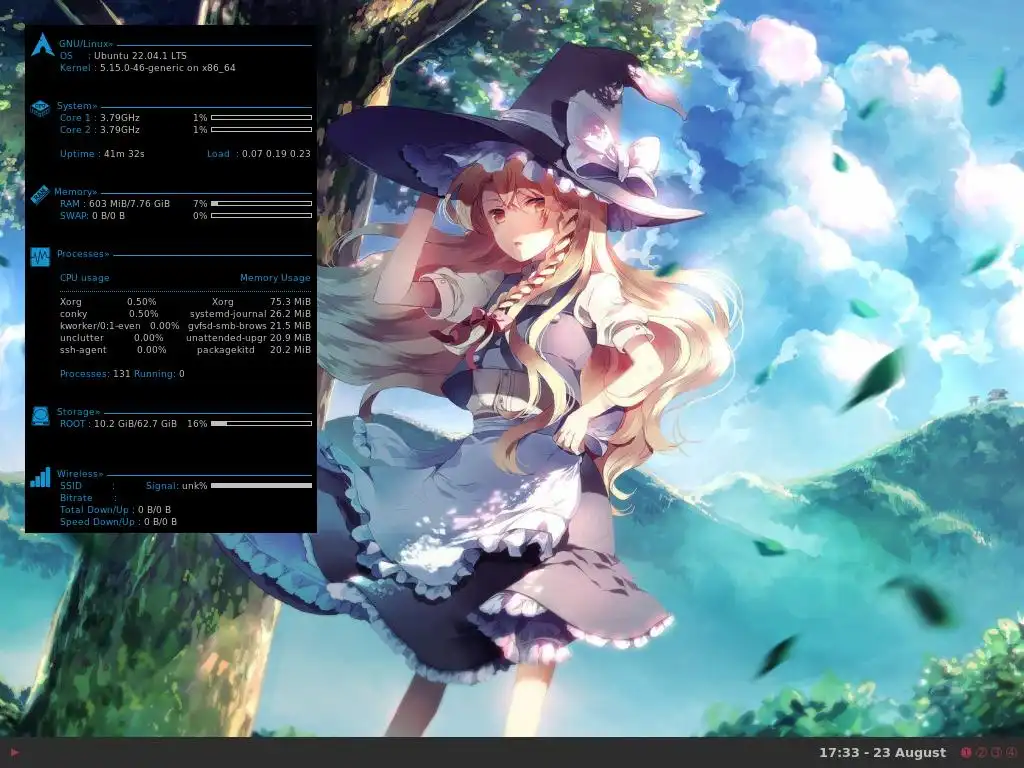Click the Speed Down/Up : 0 B/0 B line
The image size is (1024, 768).
click(118, 522)
